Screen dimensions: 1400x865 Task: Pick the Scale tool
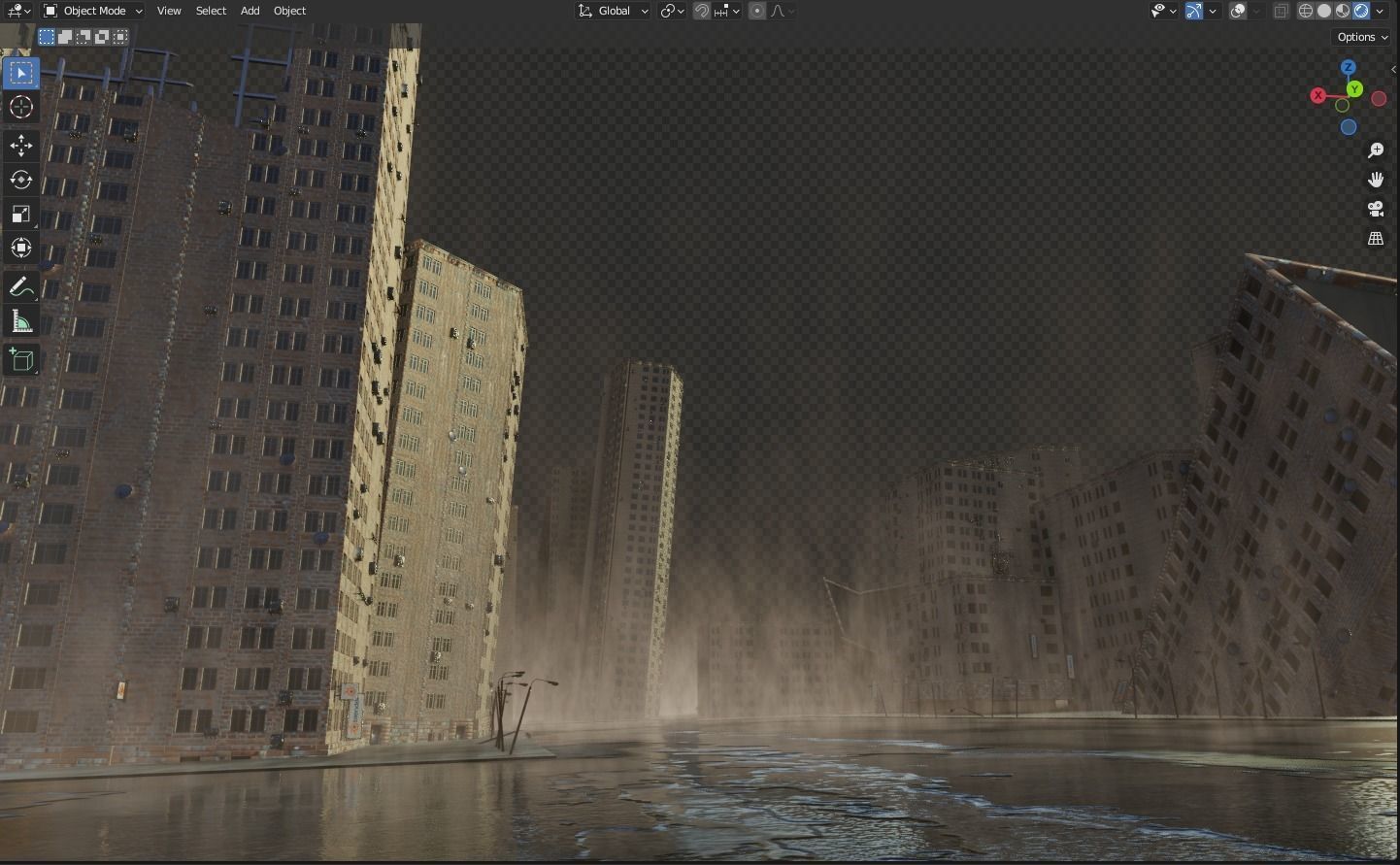(x=21, y=214)
